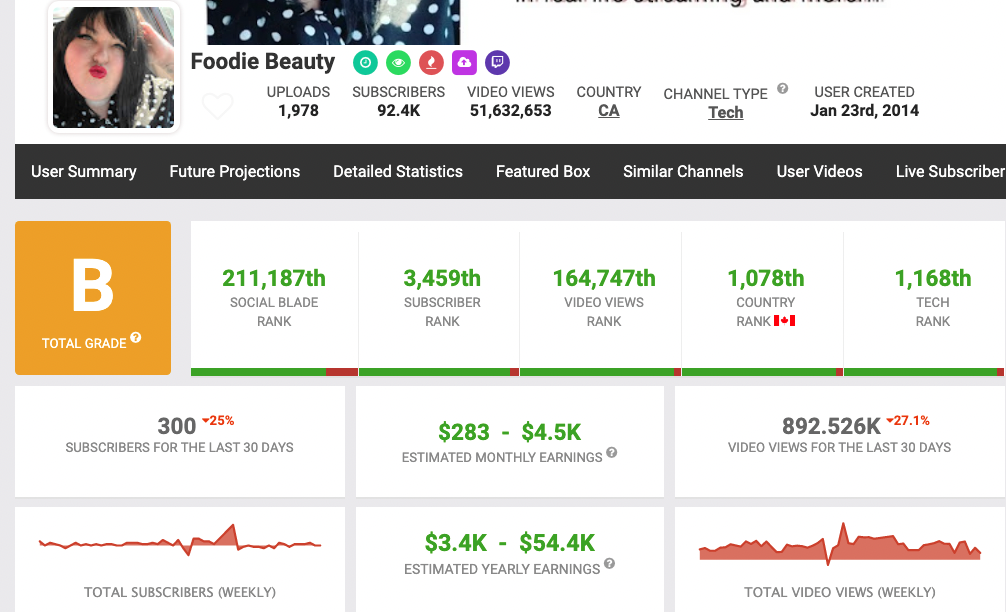Click the 1,078th country rank
The image size is (1006, 612).
tap(765, 278)
